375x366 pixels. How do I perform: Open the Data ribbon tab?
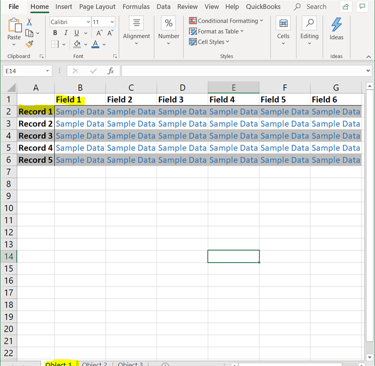pos(163,6)
